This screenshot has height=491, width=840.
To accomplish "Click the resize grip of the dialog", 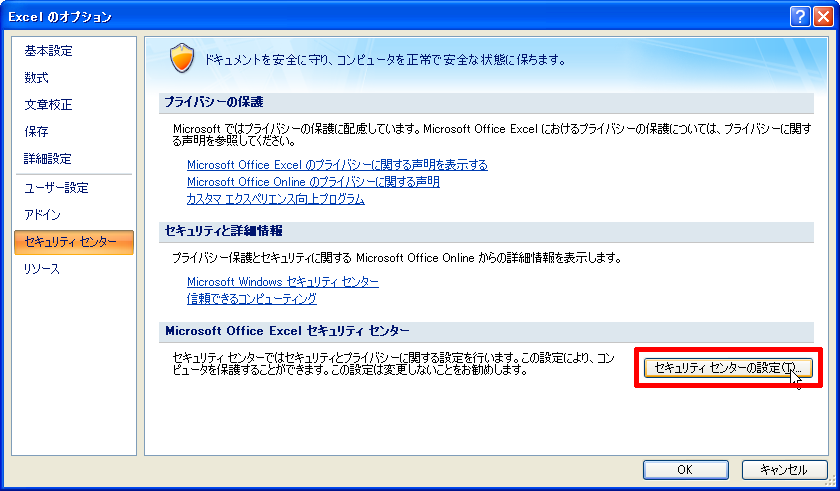I will 830,481.
